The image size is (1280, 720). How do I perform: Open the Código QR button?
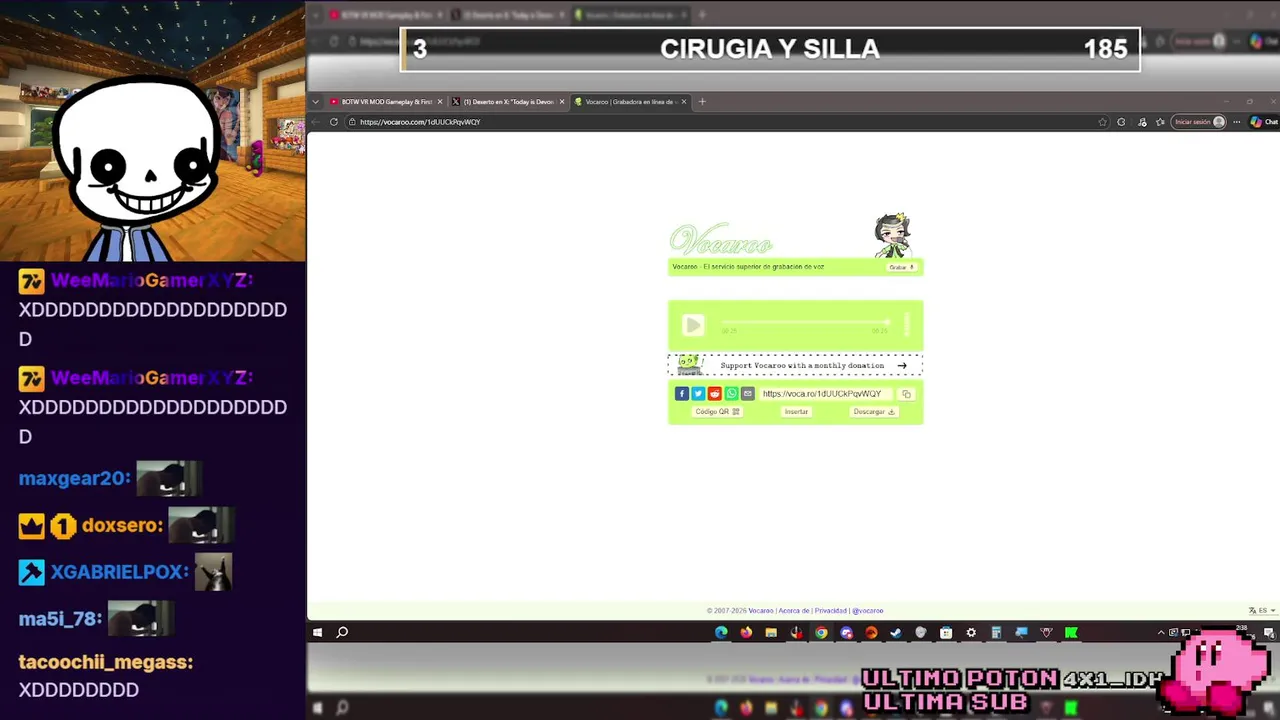[717, 412]
